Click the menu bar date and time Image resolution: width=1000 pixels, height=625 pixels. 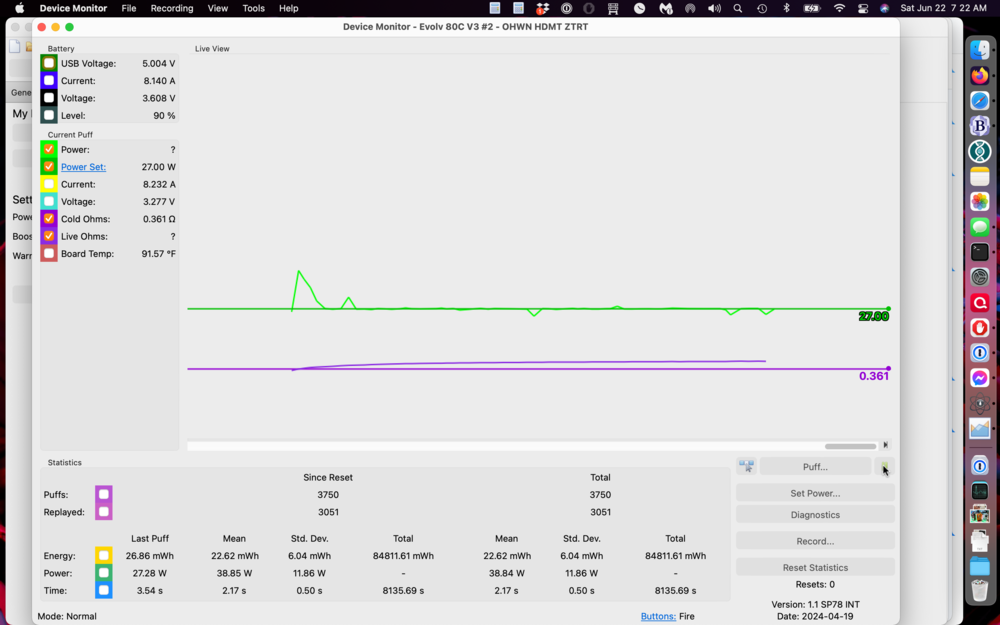pos(943,8)
